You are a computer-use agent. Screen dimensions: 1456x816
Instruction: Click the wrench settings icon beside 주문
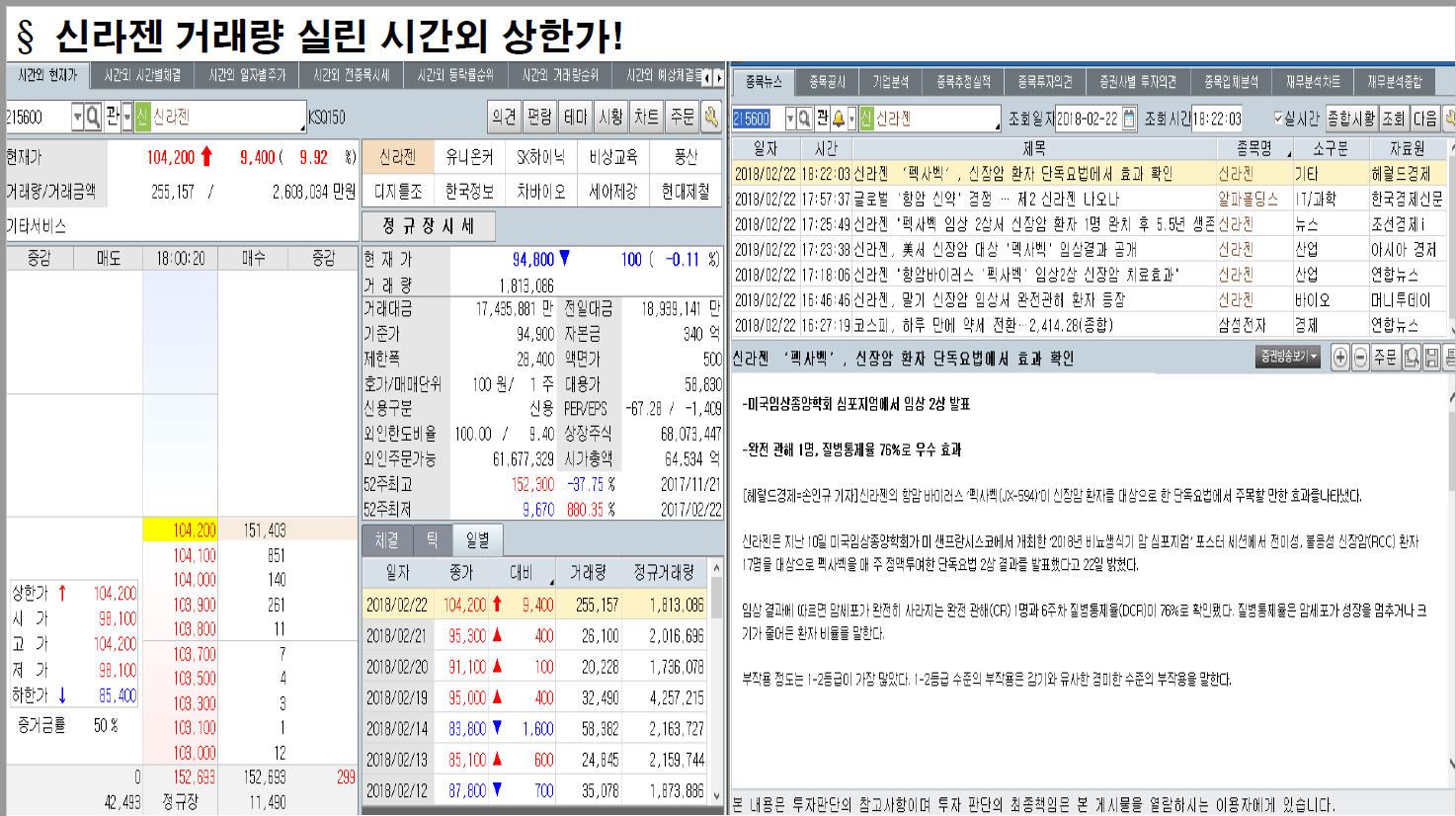click(710, 117)
